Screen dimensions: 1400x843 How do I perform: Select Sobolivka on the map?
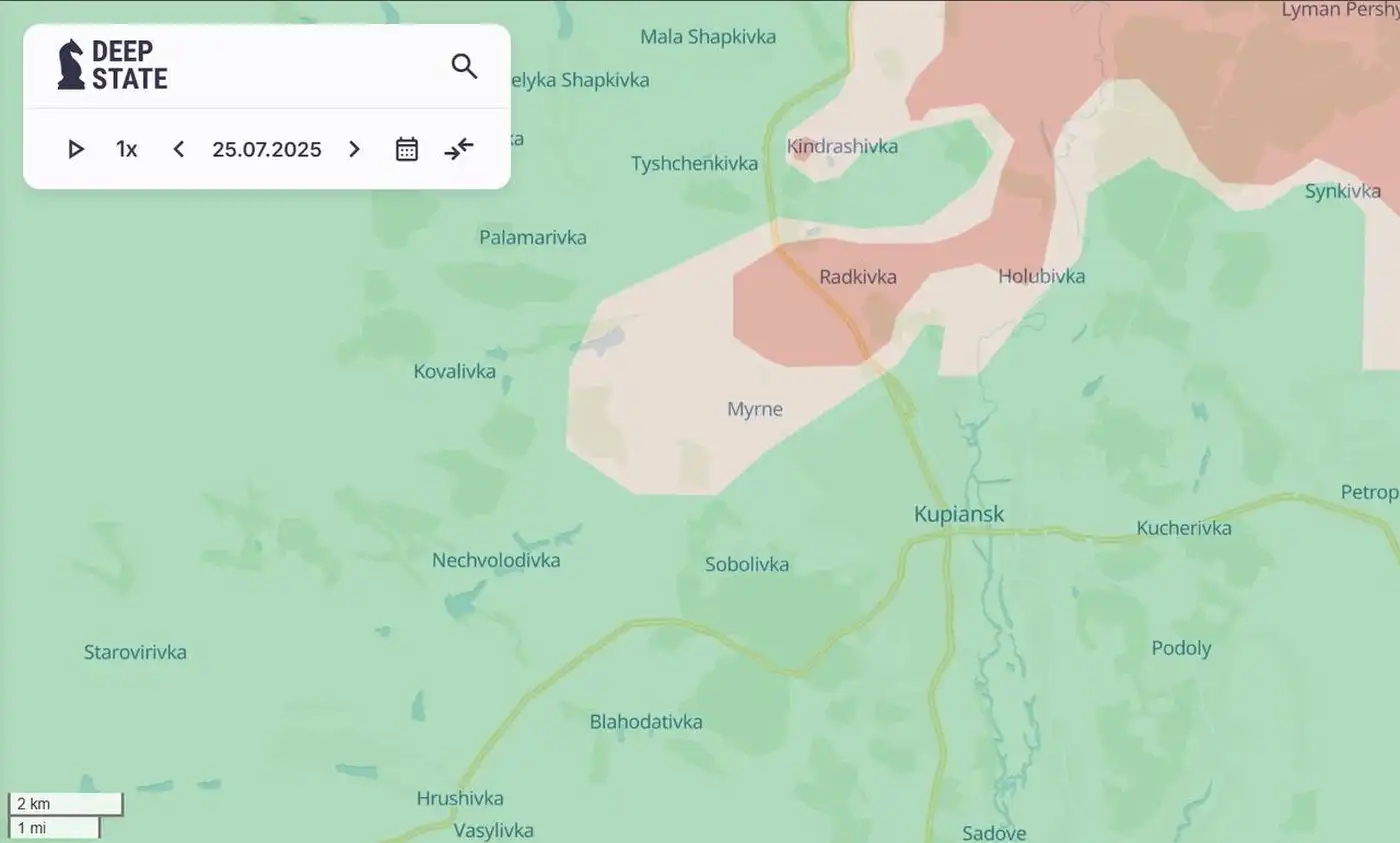point(747,564)
